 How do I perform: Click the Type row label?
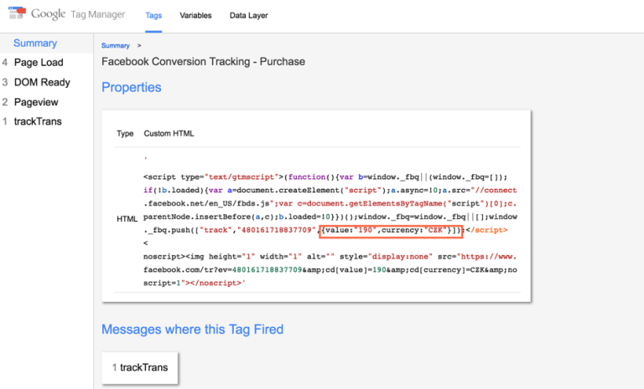125,134
